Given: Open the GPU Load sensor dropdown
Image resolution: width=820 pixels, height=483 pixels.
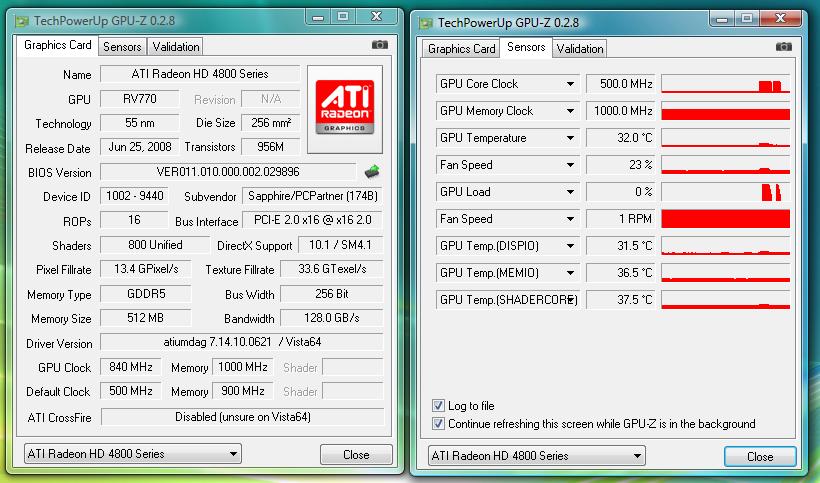Looking at the screenshot, I should pyautogui.click(x=571, y=192).
